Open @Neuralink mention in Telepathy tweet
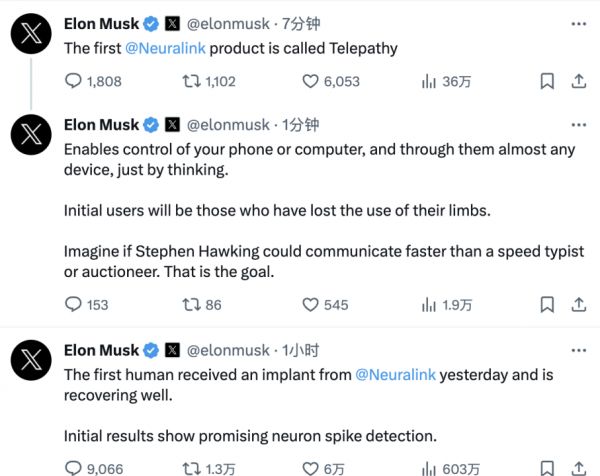The image size is (600, 476). tap(165, 47)
